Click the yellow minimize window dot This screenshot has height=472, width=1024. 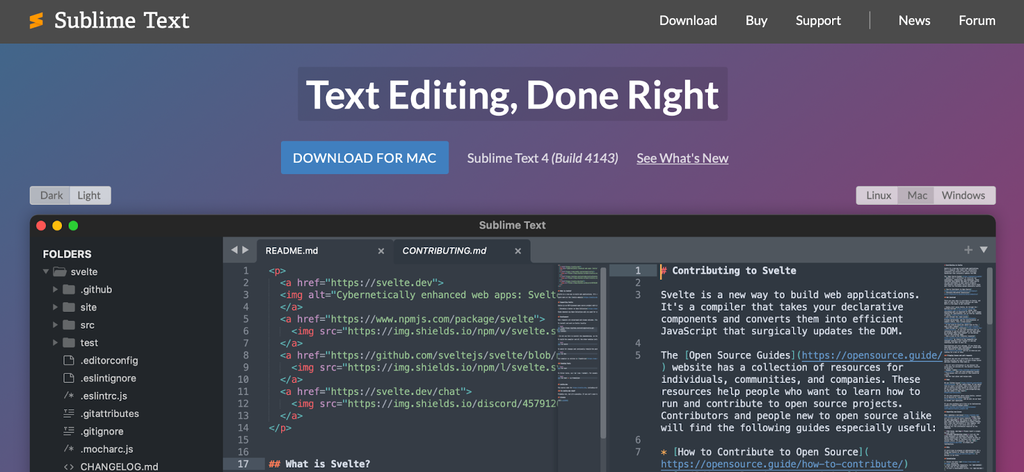click(57, 226)
